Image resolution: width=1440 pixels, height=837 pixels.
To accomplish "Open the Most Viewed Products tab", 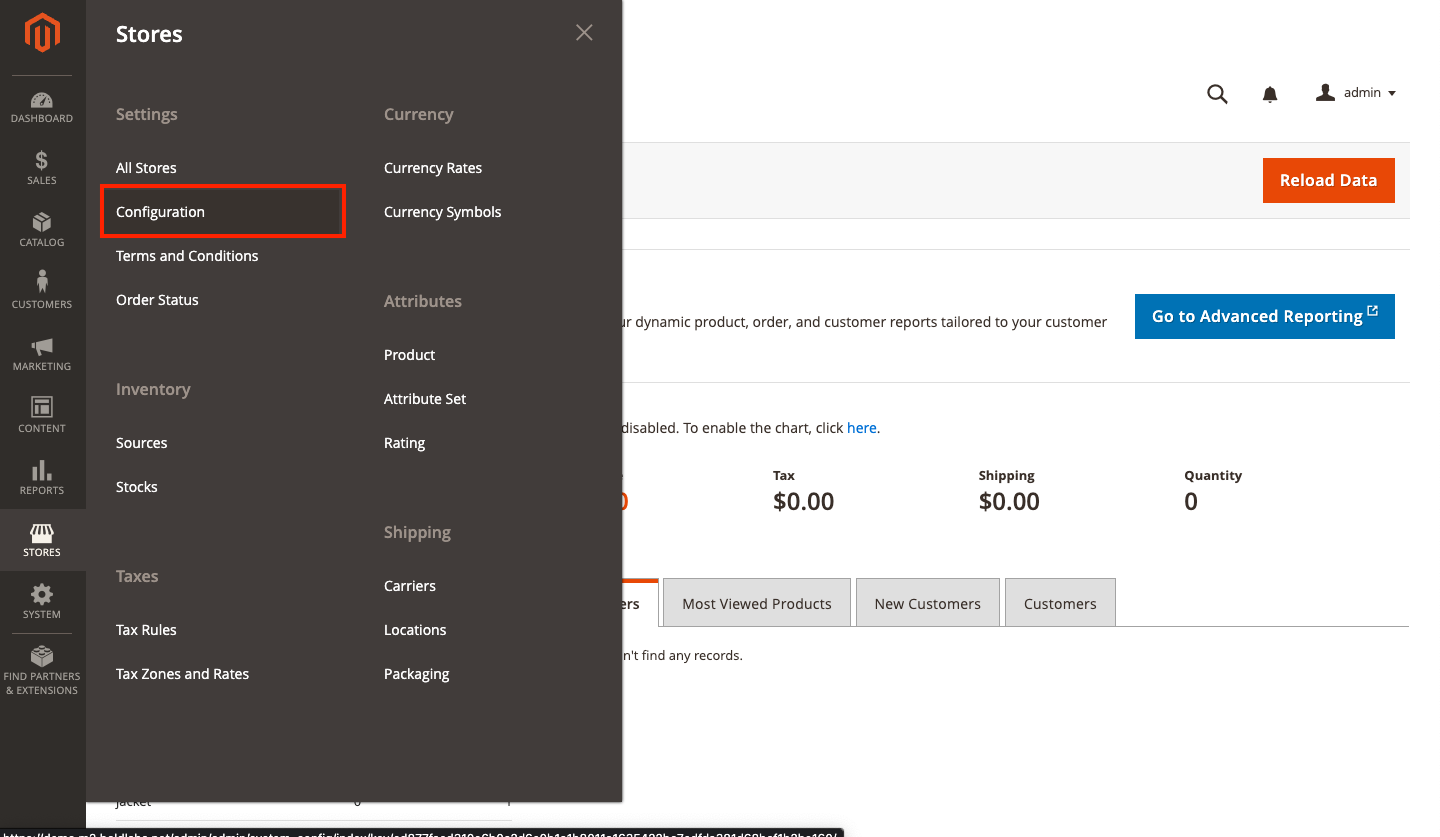I will 756,602.
